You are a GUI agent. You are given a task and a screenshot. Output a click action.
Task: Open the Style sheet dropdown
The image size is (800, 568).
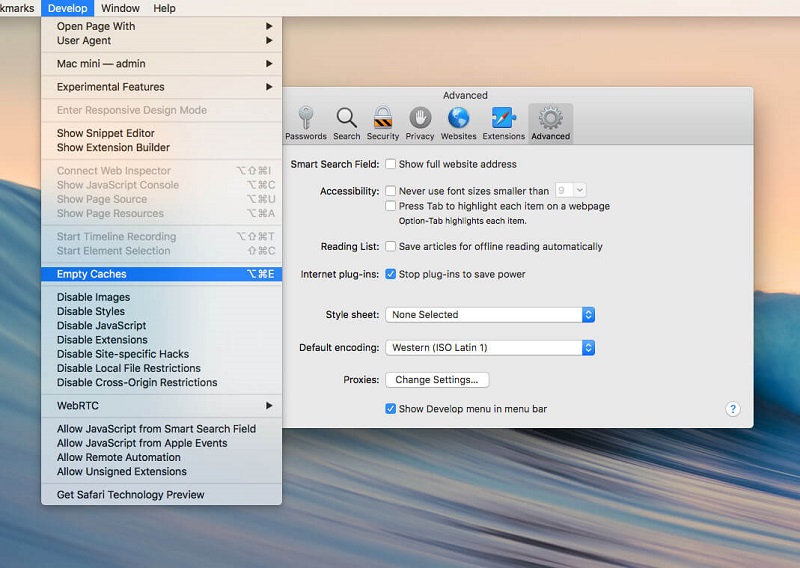click(x=490, y=315)
